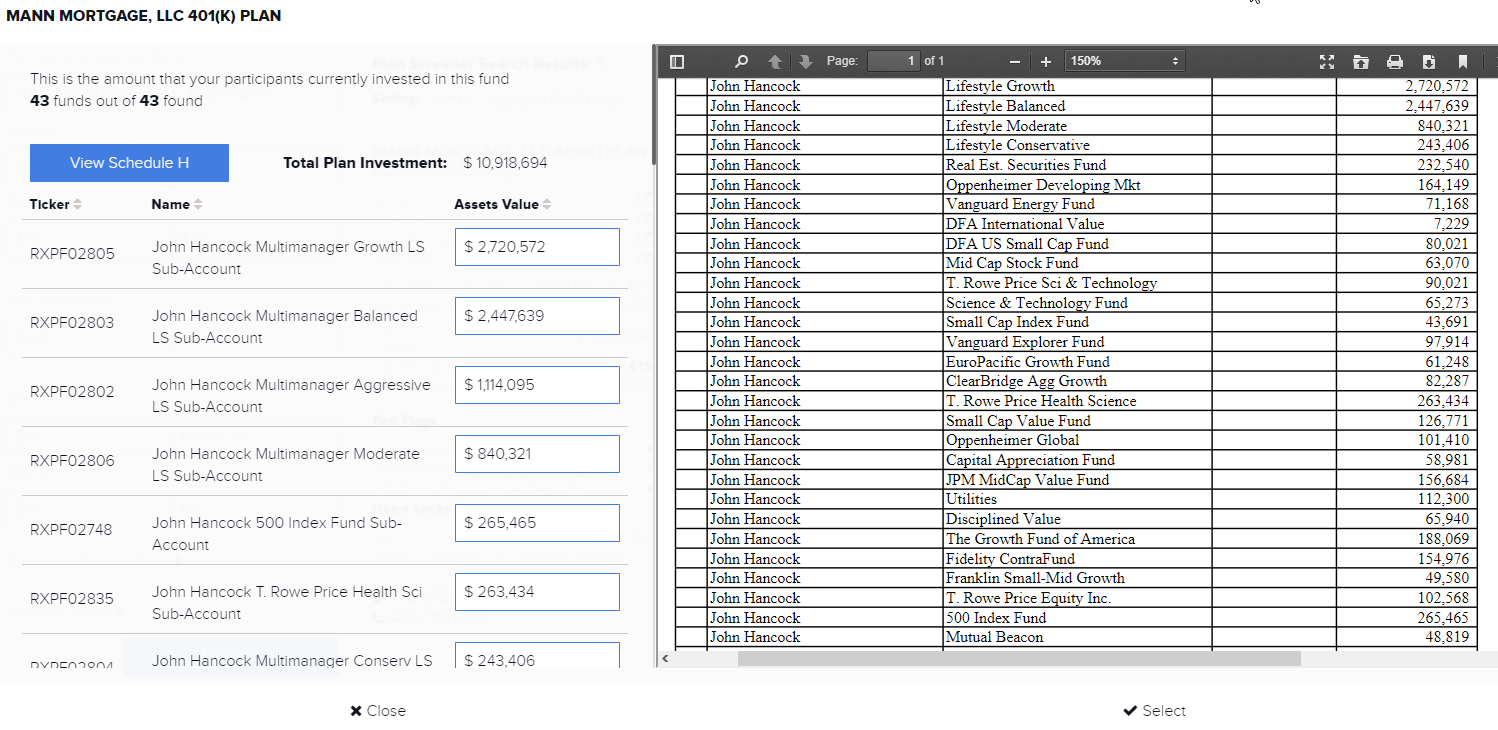Sort funds by Ticker column
Screen dimensions: 1498x730
(55, 204)
